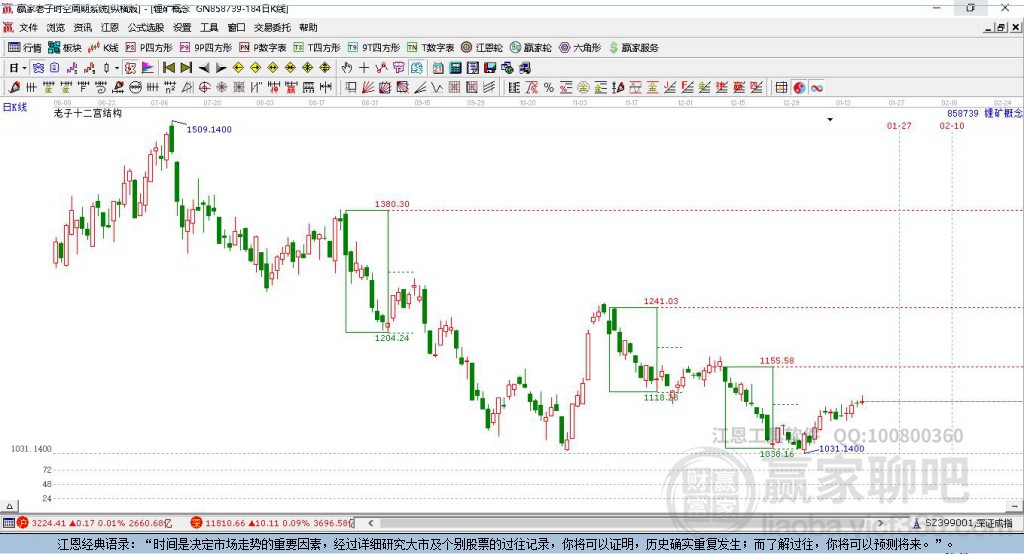This screenshot has width=1024, height=554.
Task: Click the black right arrow icon
Action: (221, 68)
